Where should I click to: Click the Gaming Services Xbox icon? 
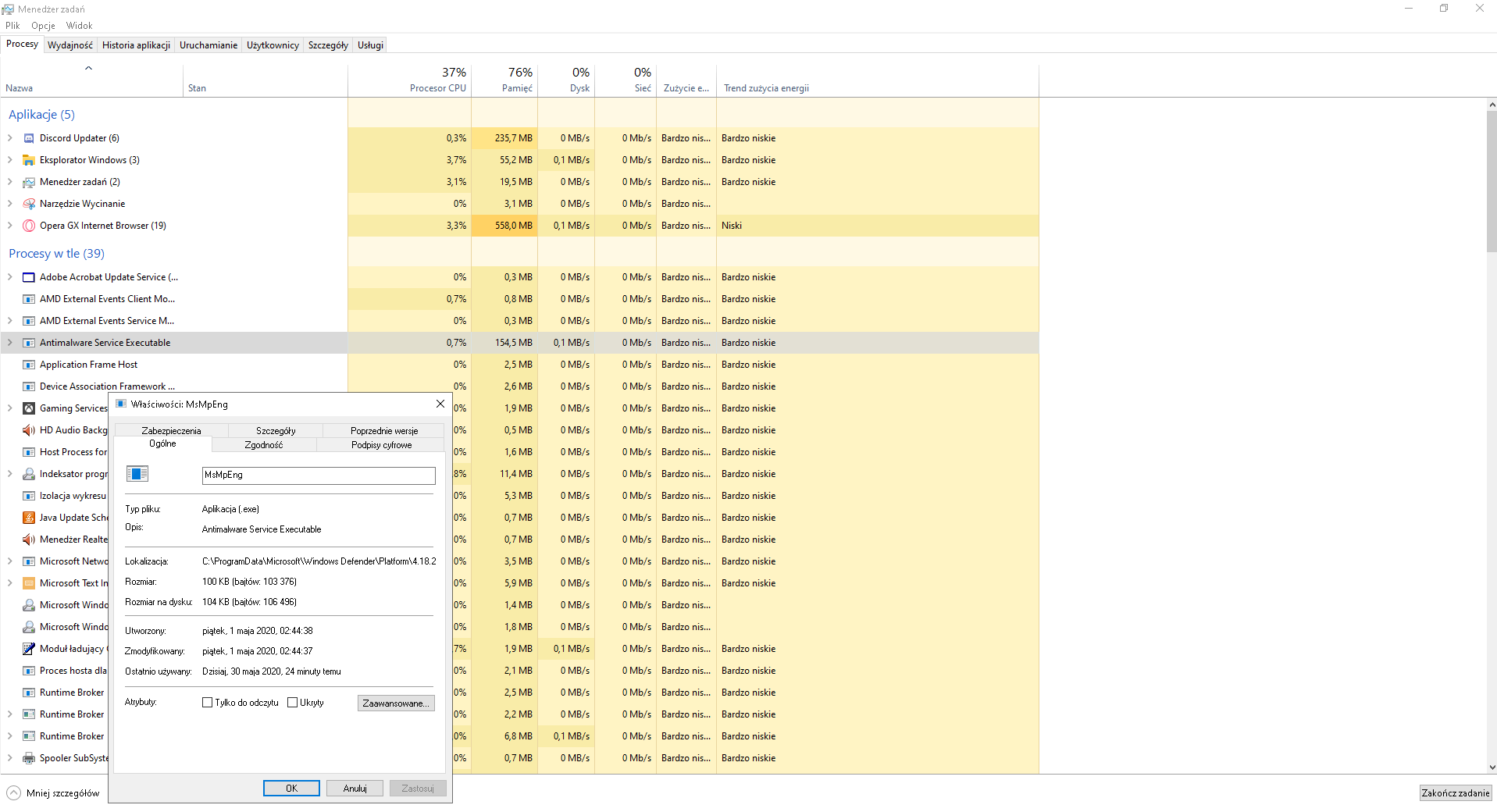[x=29, y=408]
